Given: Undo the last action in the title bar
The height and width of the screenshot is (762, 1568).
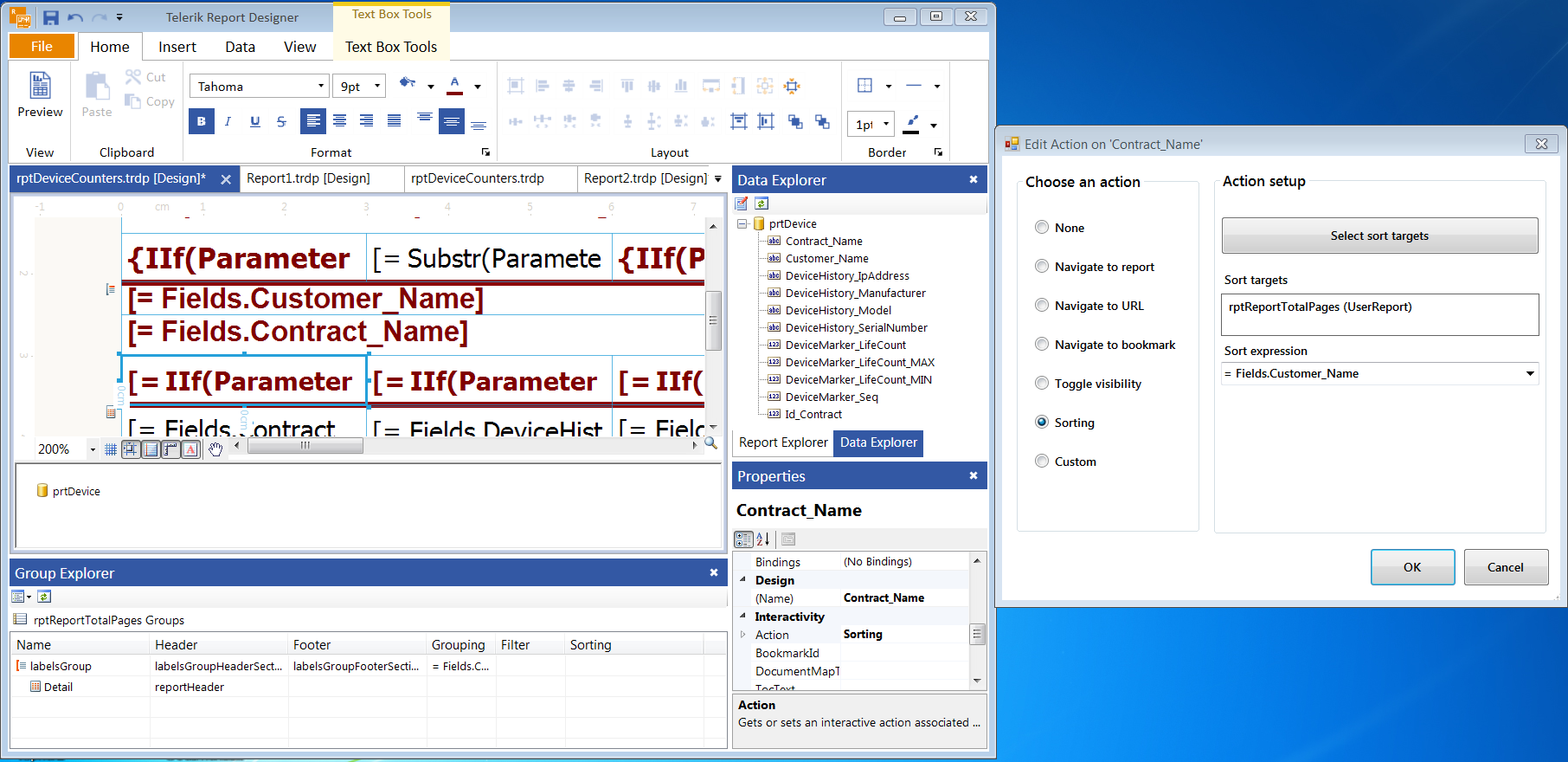Looking at the screenshot, I should [75, 17].
